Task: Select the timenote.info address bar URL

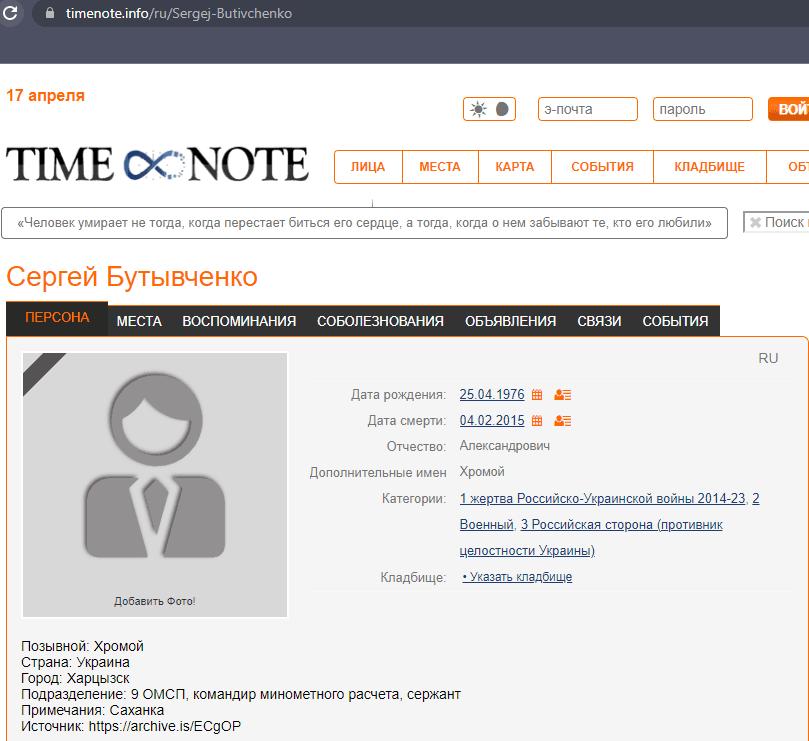Action: click(179, 13)
